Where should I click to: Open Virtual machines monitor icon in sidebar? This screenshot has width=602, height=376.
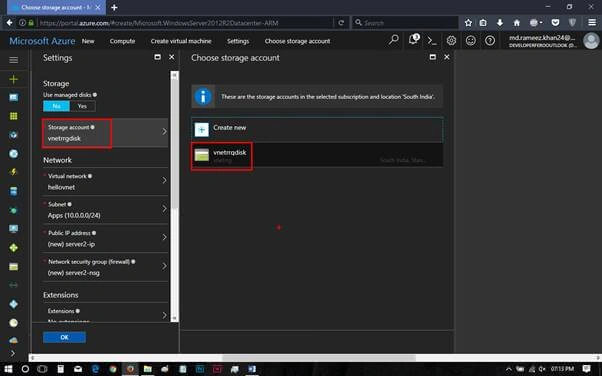click(x=13, y=229)
